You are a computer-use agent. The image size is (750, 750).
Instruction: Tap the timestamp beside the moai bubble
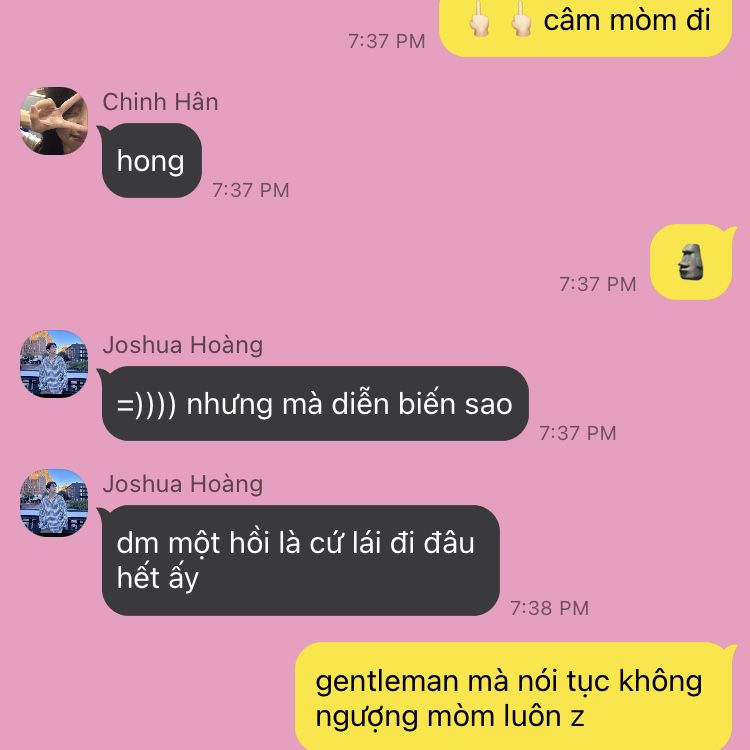[598, 284]
